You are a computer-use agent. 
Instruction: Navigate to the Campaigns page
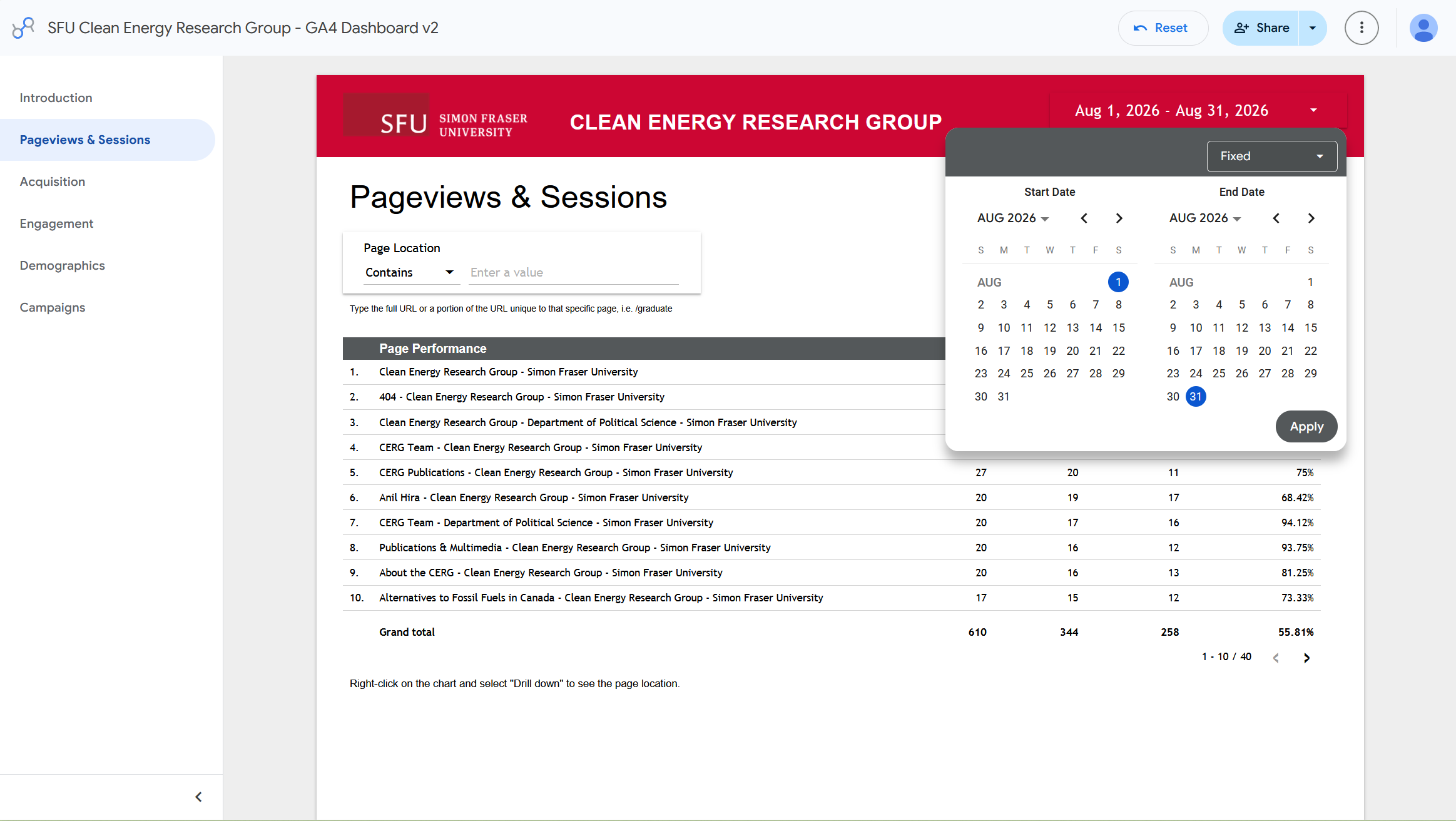coord(53,307)
